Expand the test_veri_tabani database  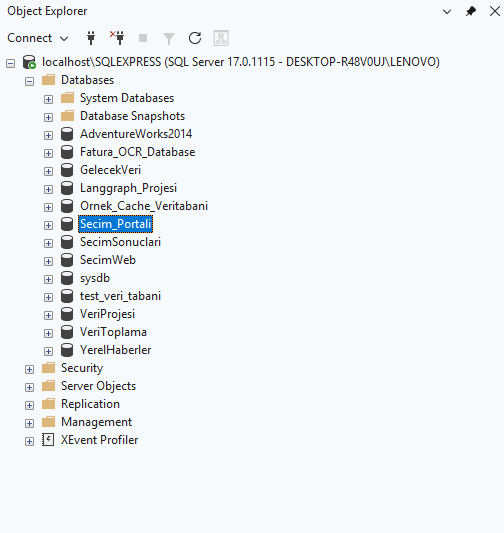(x=48, y=297)
